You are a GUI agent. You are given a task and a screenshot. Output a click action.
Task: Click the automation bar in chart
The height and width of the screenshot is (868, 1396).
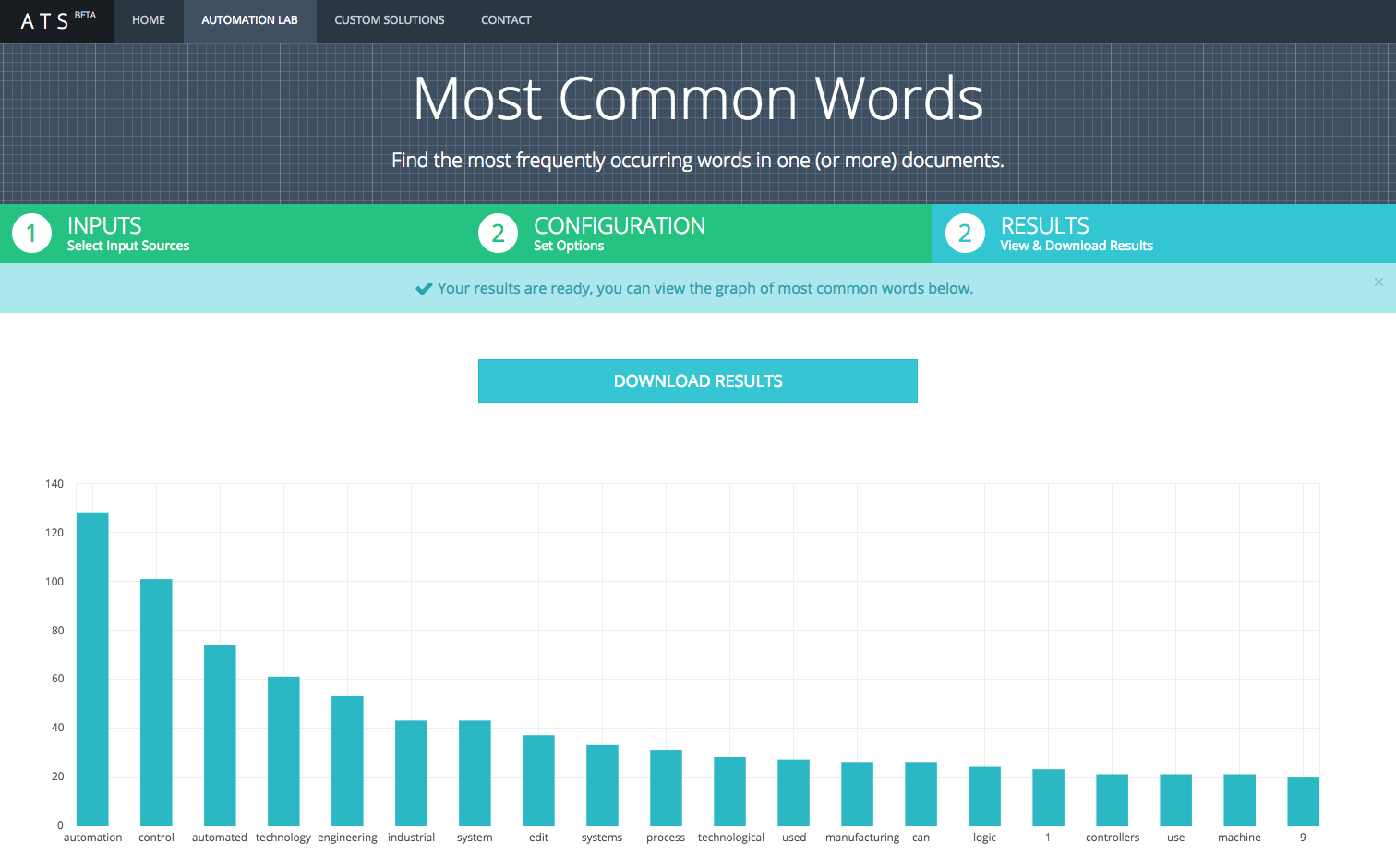coord(92,669)
